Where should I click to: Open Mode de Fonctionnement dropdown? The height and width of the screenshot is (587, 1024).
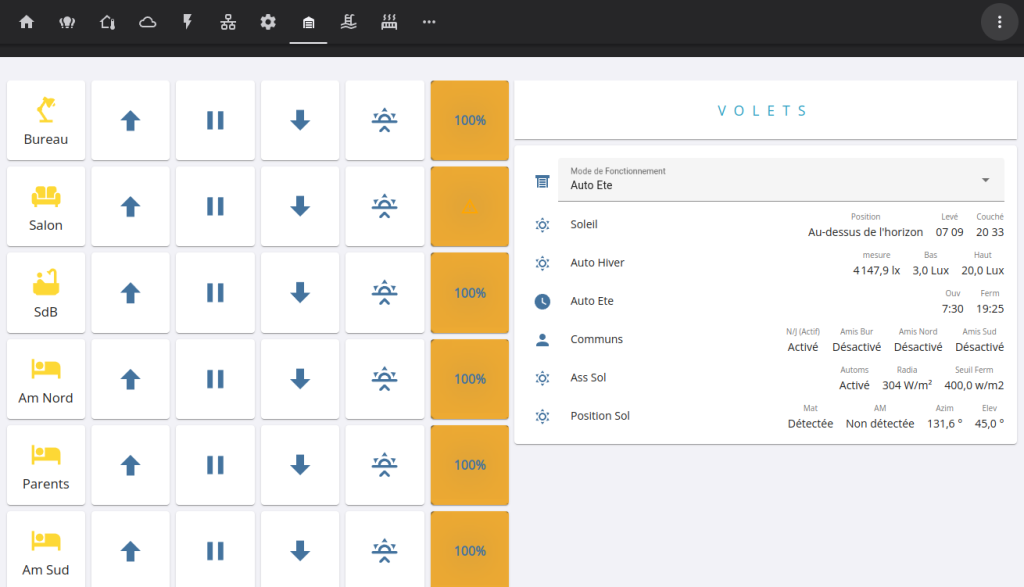[781, 180]
